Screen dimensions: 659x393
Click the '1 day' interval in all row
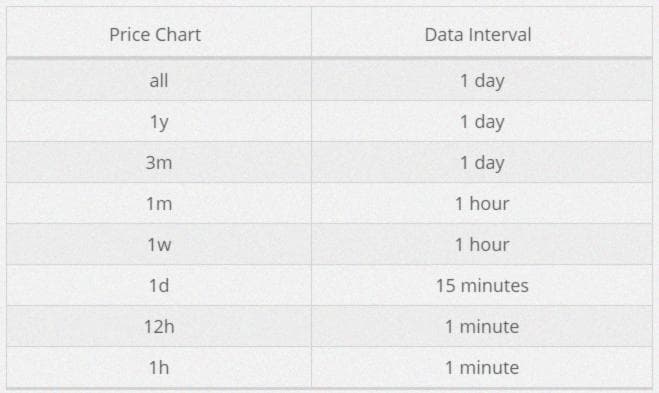tap(482, 80)
